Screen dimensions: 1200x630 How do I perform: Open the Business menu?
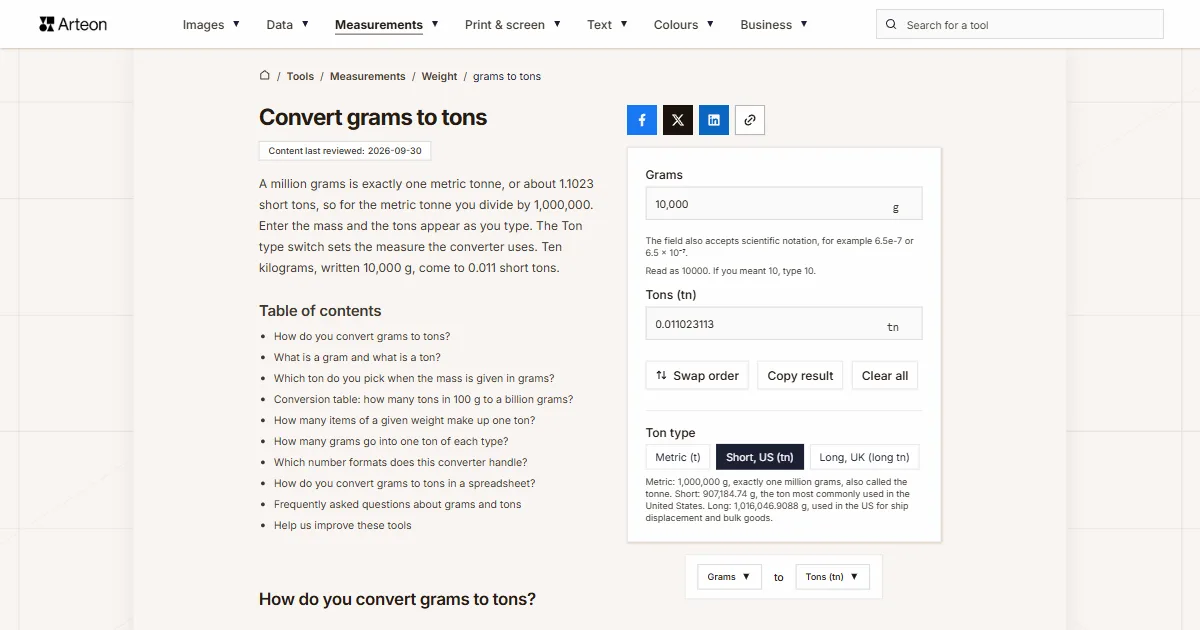point(774,25)
